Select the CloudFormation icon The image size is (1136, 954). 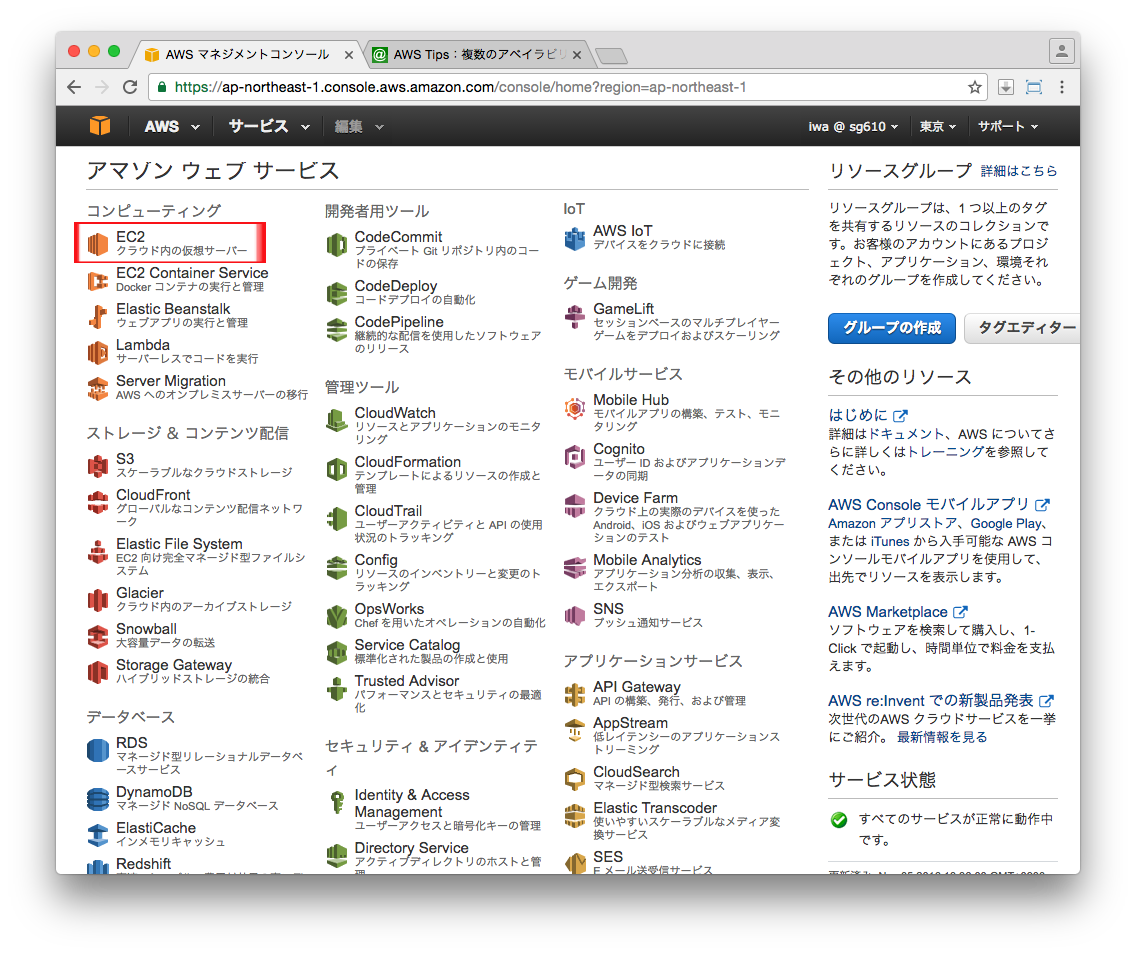click(336, 469)
